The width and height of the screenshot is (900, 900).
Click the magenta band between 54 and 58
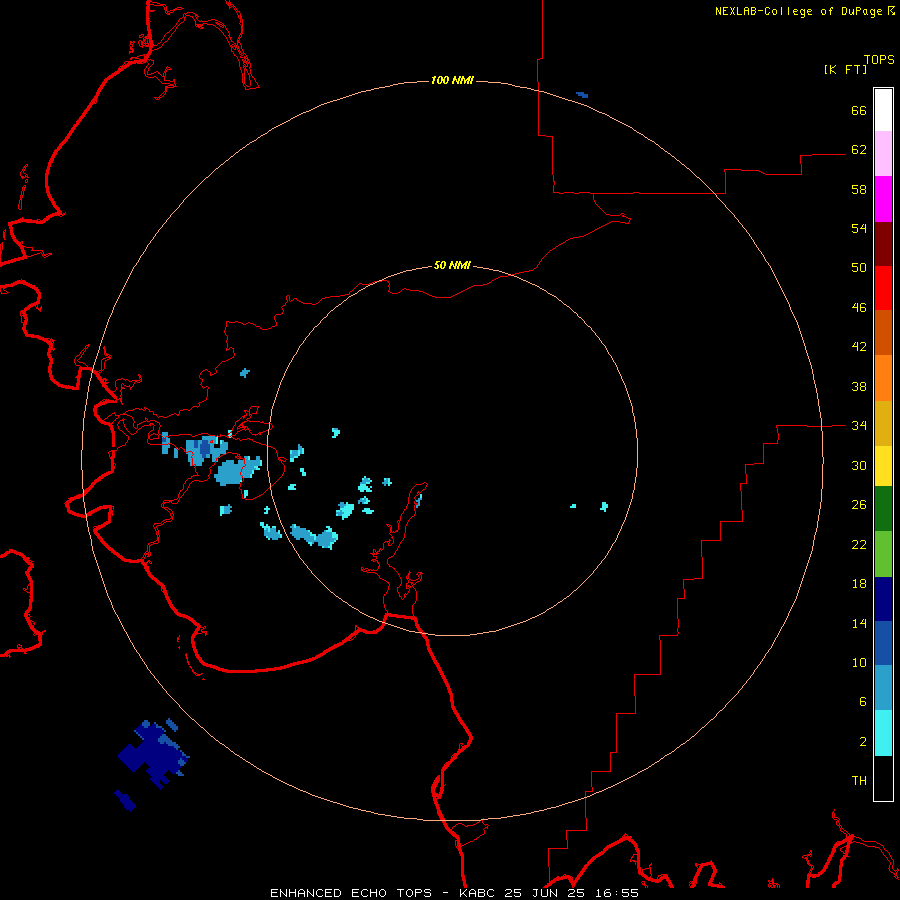[x=883, y=199]
